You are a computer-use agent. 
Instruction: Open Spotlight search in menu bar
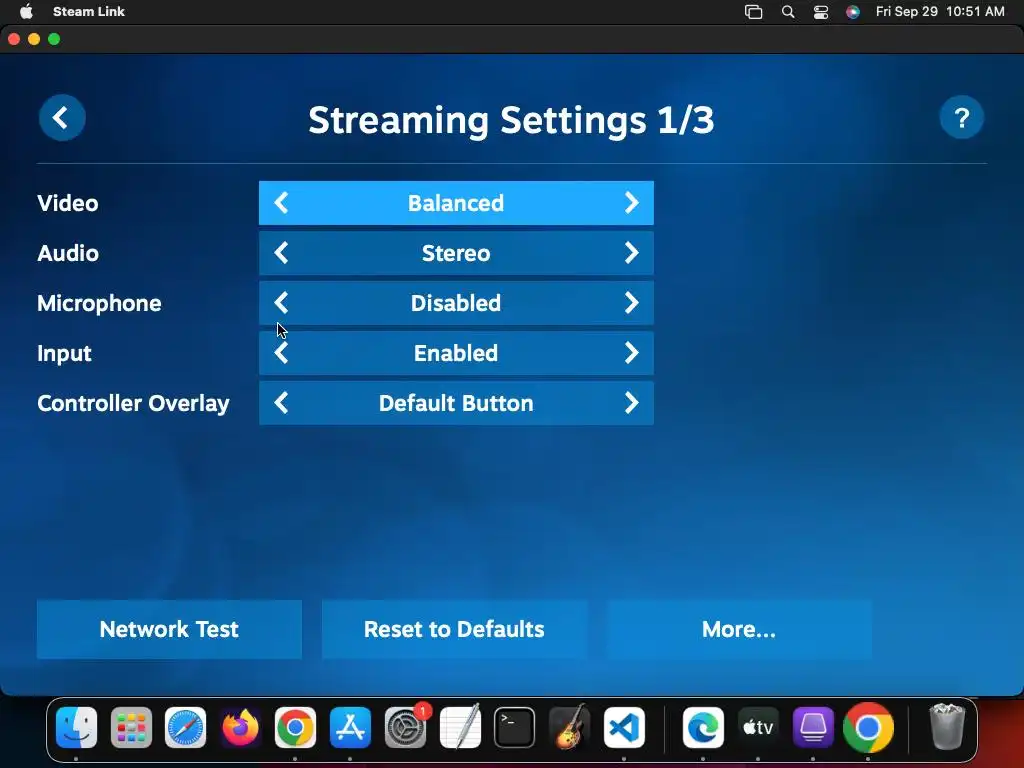coord(788,12)
